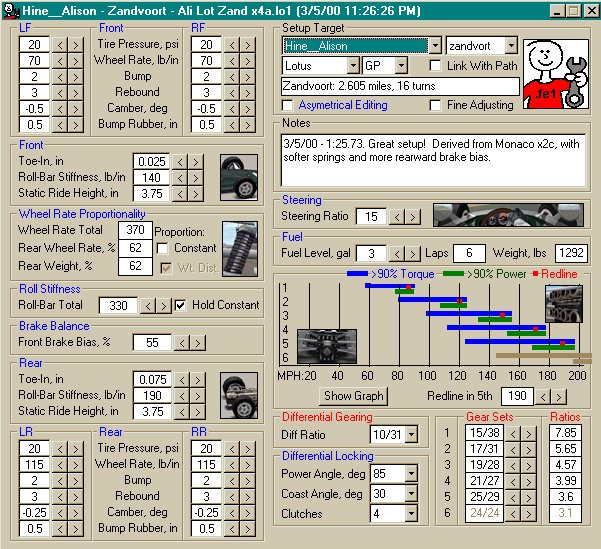Increase the Steering Ratio value
601x549 pixels.
click(414, 217)
